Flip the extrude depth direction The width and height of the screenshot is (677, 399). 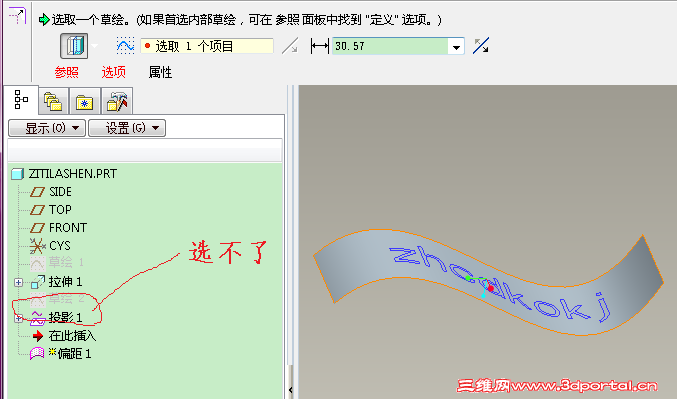(481, 46)
